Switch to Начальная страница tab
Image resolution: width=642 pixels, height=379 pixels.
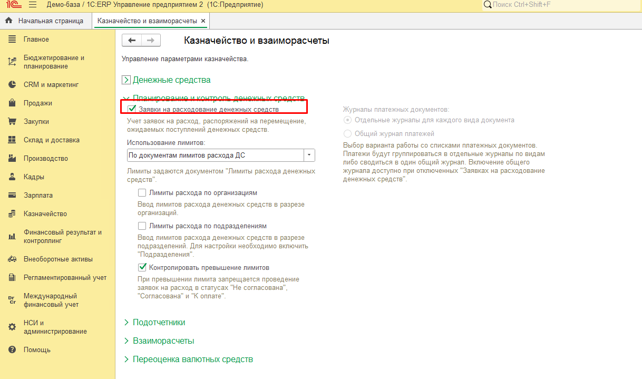tap(46, 20)
